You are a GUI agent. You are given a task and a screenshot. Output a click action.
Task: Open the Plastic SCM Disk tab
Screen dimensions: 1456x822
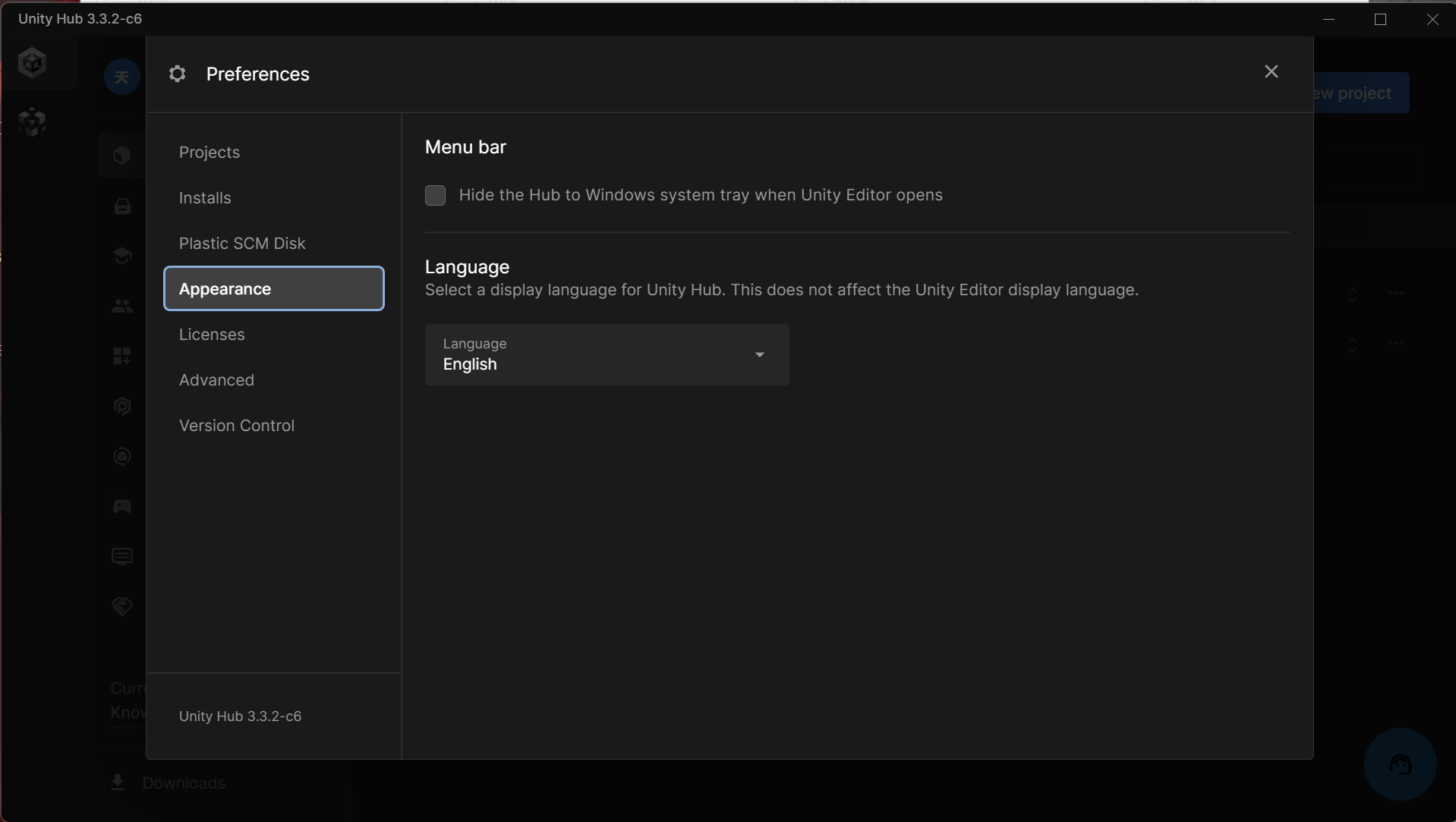point(274,244)
